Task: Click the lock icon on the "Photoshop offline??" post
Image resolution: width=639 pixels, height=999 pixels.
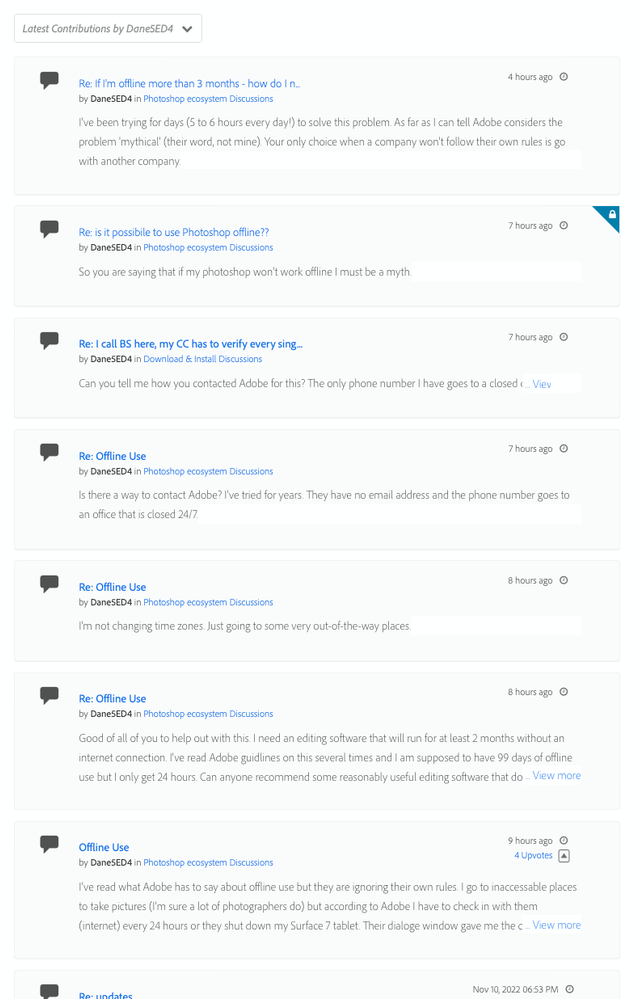Action: [x=611, y=215]
